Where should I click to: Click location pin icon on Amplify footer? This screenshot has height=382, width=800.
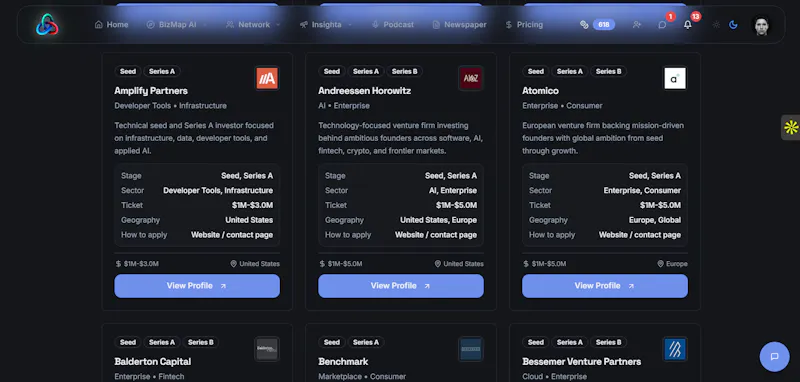[234, 264]
